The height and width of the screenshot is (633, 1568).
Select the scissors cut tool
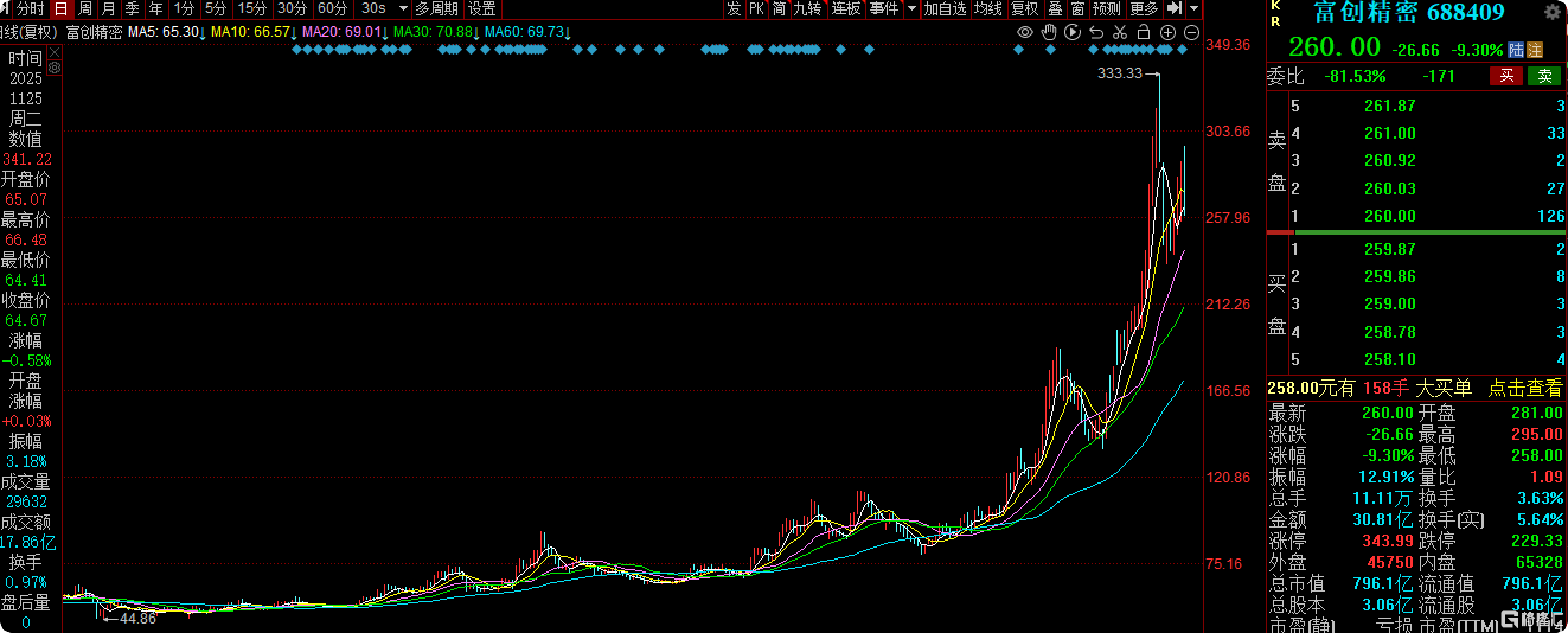pos(1120,32)
